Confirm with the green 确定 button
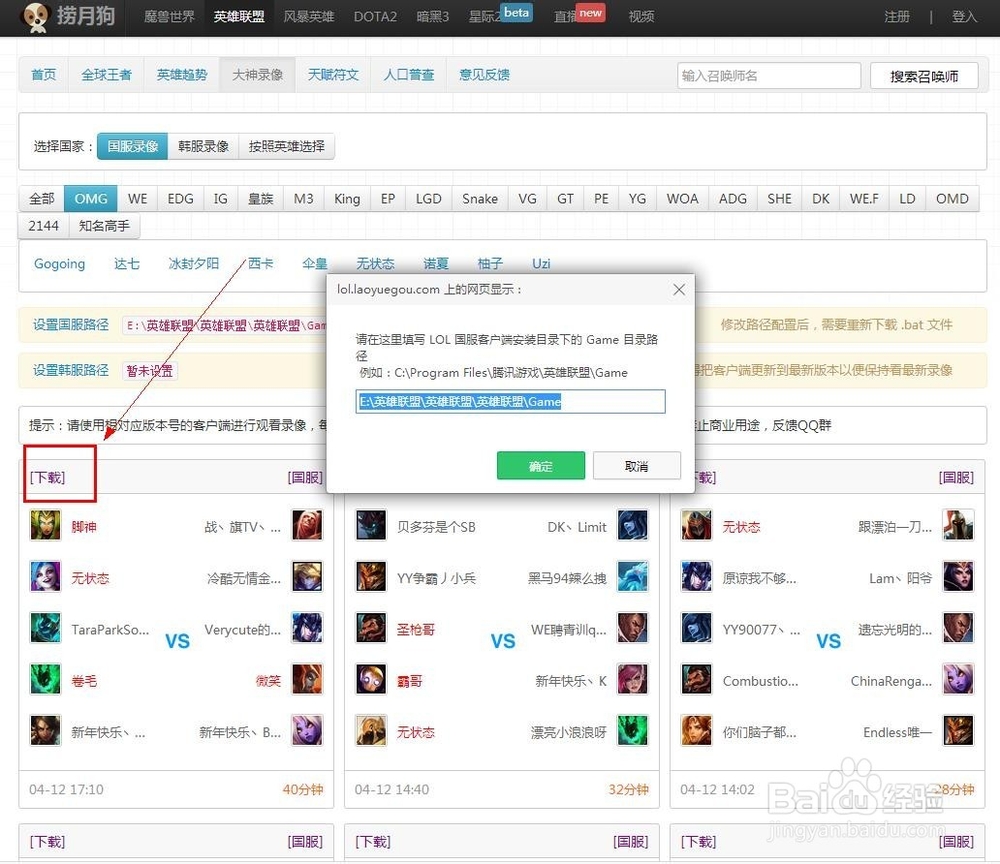Image resolution: width=1000 pixels, height=864 pixels. pos(540,465)
